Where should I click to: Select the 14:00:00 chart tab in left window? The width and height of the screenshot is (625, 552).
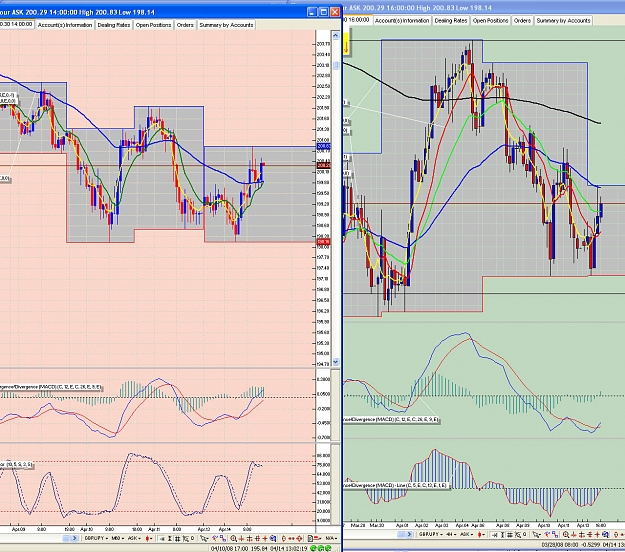point(17,24)
